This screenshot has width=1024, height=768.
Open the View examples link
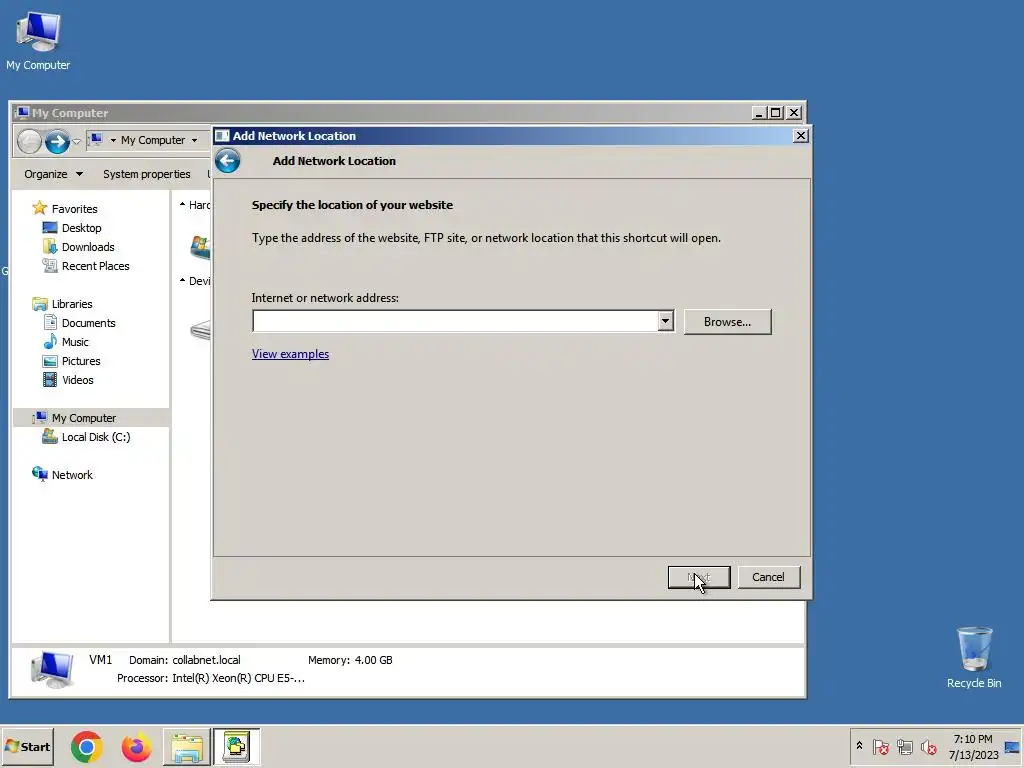point(291,354)
